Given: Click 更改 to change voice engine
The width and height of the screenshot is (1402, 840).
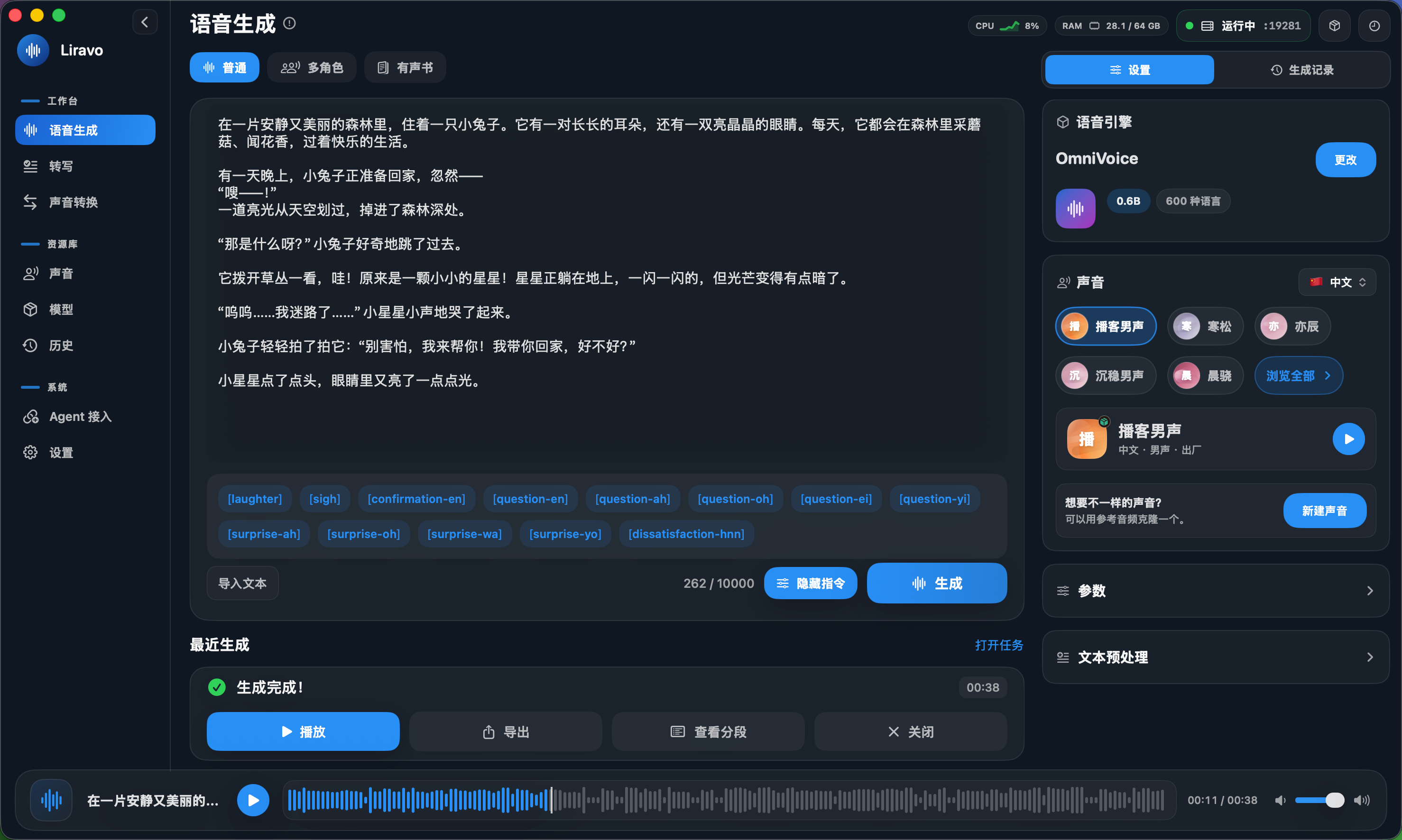Looking at the screenshot, I should click(x=1346, y=160).
